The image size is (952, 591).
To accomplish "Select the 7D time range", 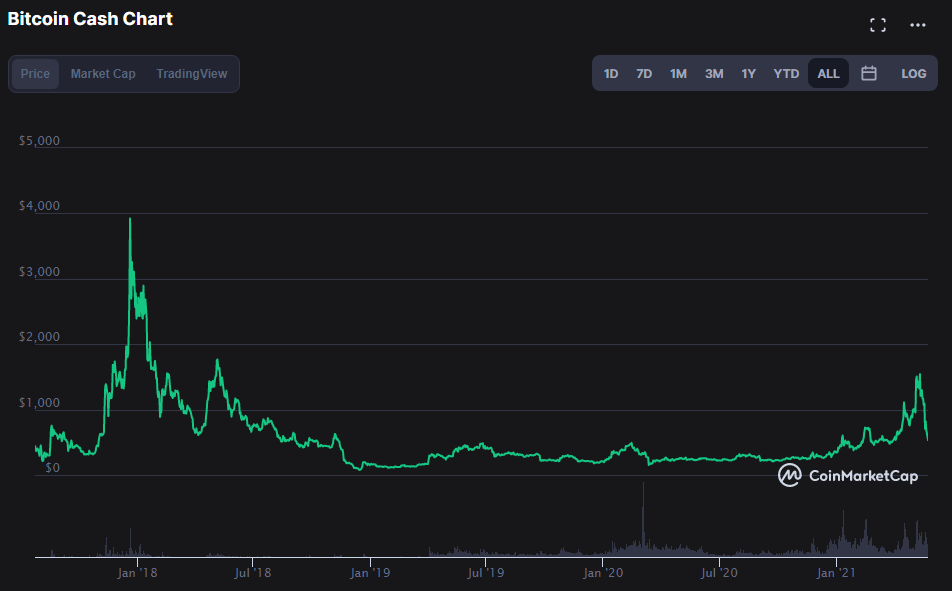I will click(x=644, y=73).
